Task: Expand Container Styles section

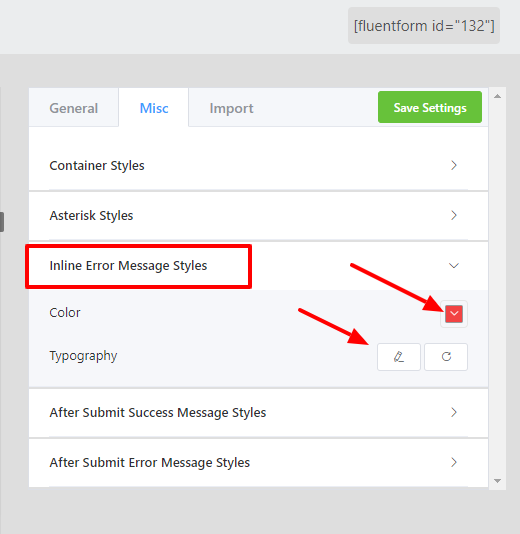Action: coord(258,166)
